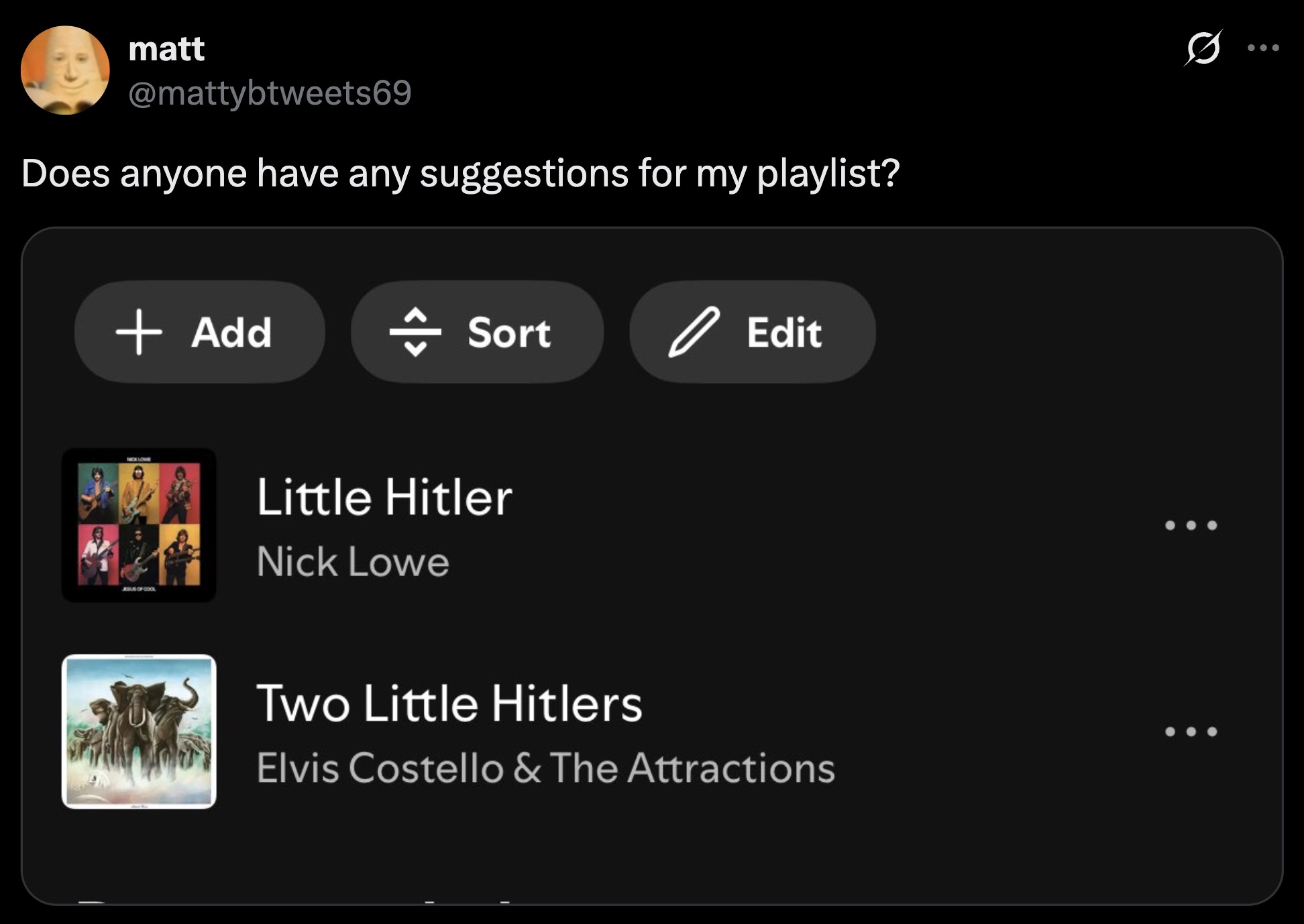Click the tweet text about playlist suggestions
The width and height of the screenshot is (1304, 924).
tap(460, 174)
